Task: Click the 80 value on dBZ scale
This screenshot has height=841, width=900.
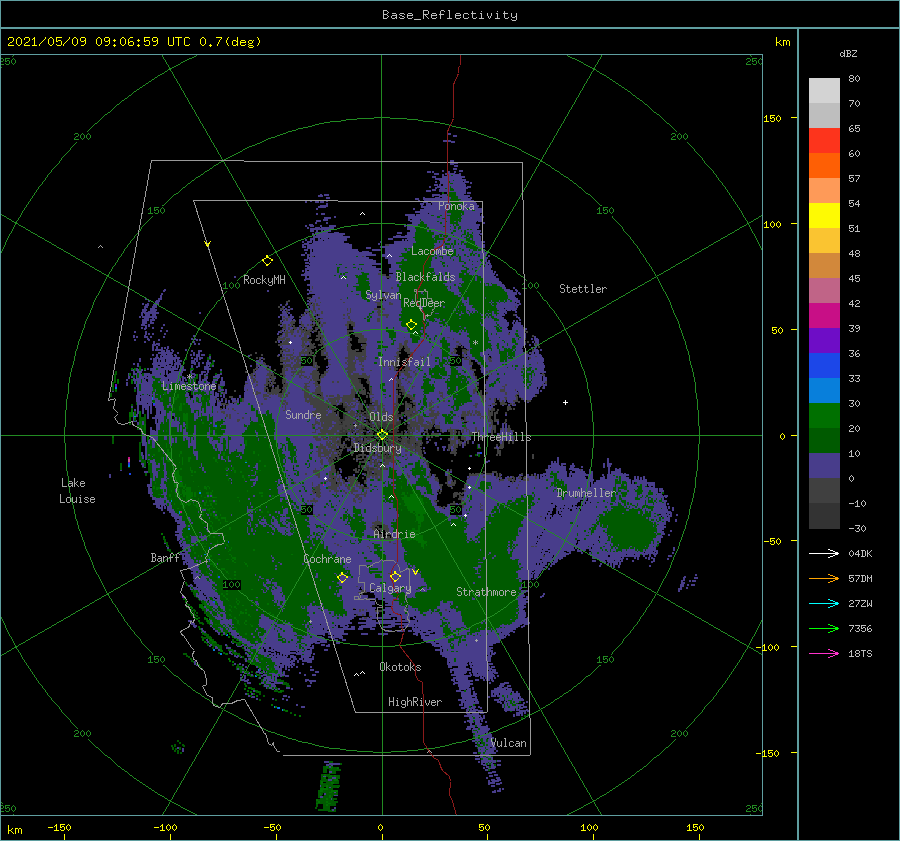Action: click(854, 79)
